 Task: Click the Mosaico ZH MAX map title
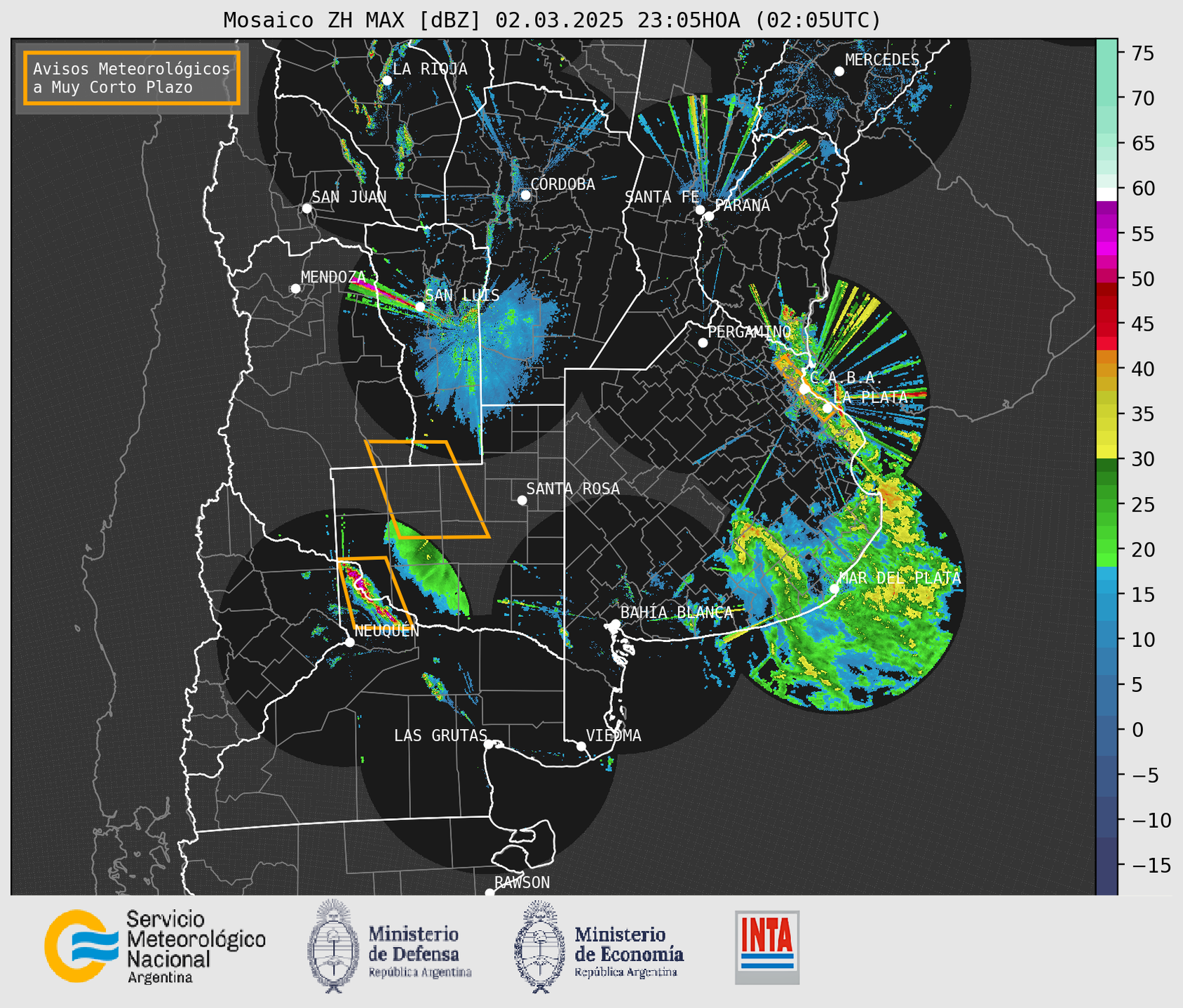[552, 20]
